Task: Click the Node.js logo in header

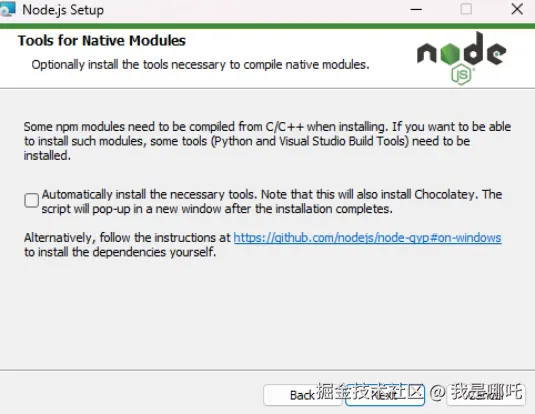Action: (x=462, y=58)
